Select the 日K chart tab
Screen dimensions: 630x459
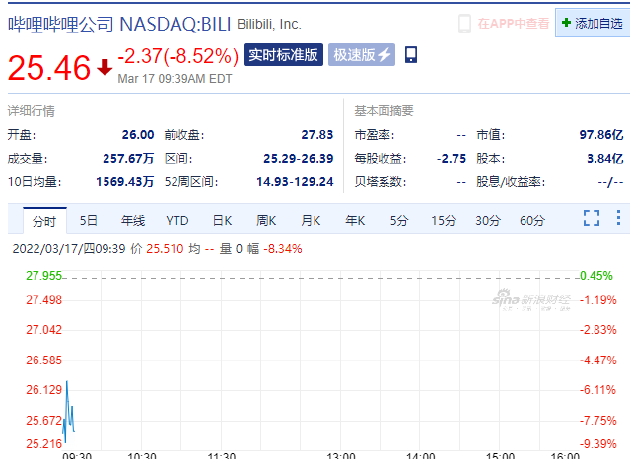coord(222,220)
